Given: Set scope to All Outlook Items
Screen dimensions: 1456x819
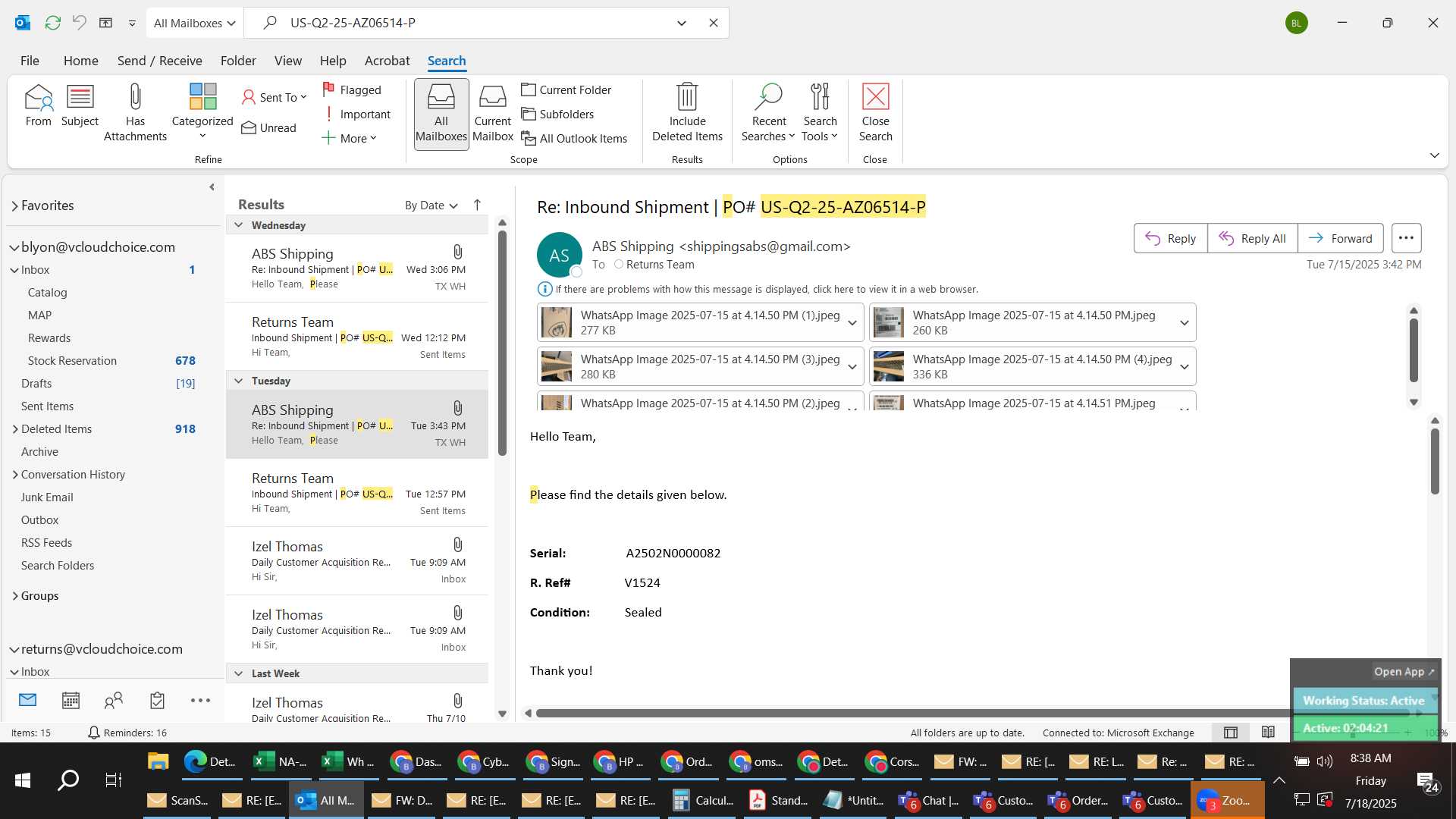Looking at the screenshot, I should (574, 138).
